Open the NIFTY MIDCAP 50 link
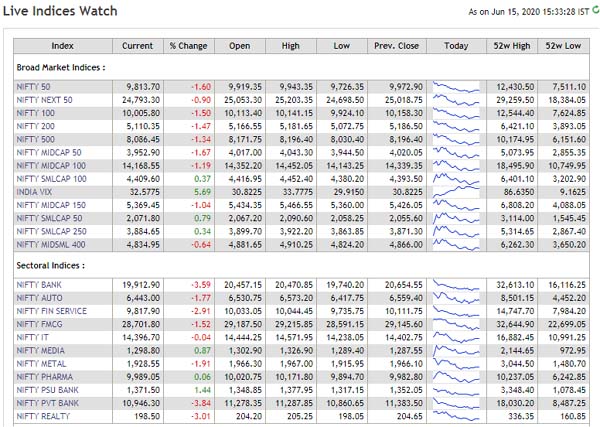This screenshot has height=427, width=600. pos(49,153)
